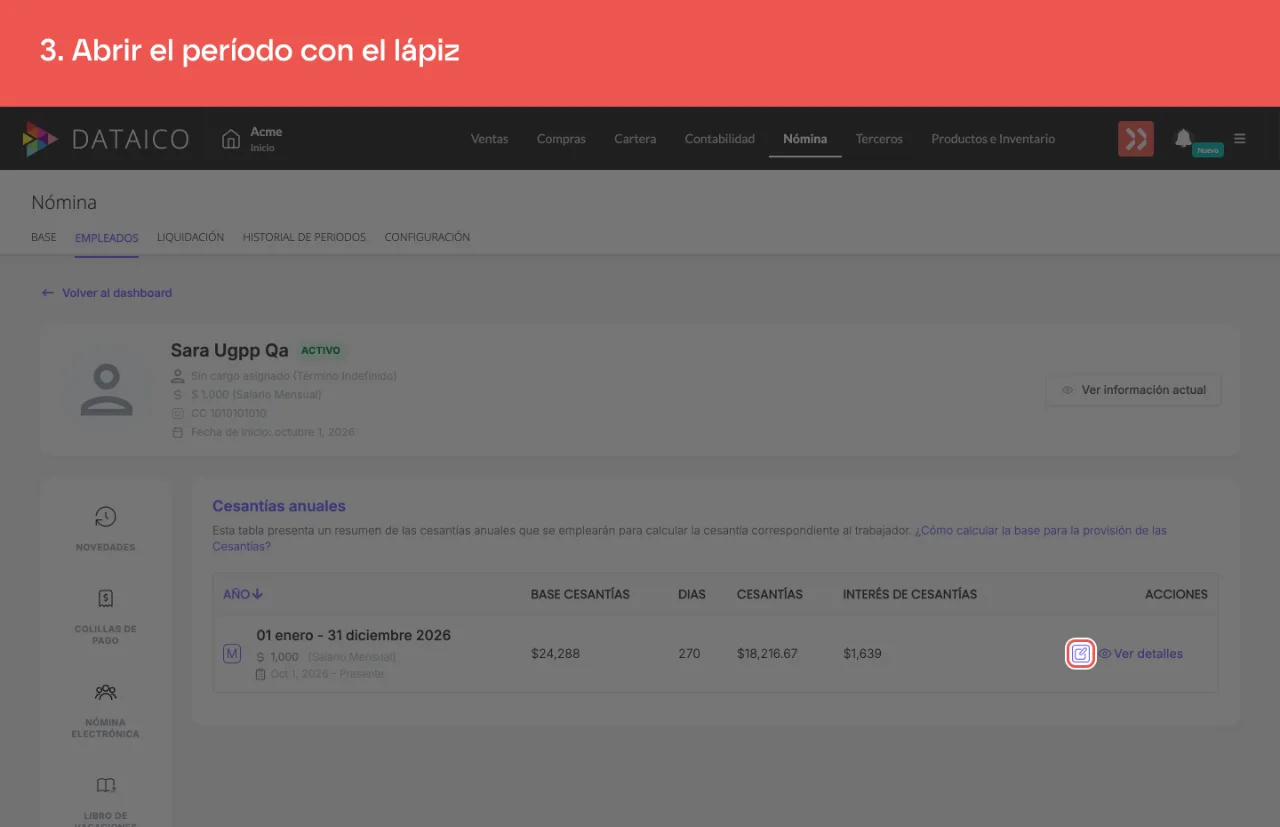
Task: Switch to Historial de Periodos tab
Action: coord(304,238)
